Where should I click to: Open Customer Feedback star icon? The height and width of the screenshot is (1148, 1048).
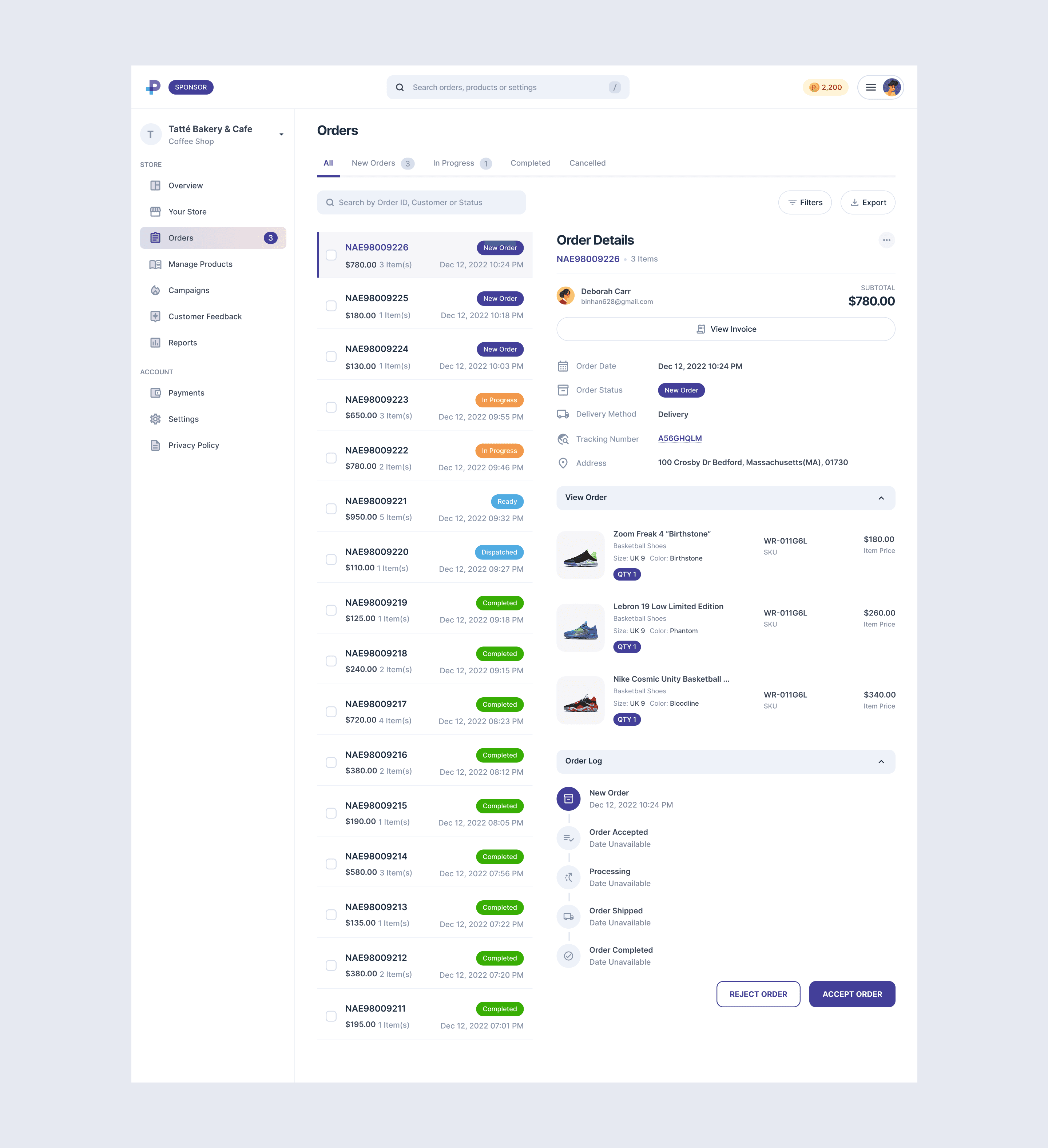(155, 316)
